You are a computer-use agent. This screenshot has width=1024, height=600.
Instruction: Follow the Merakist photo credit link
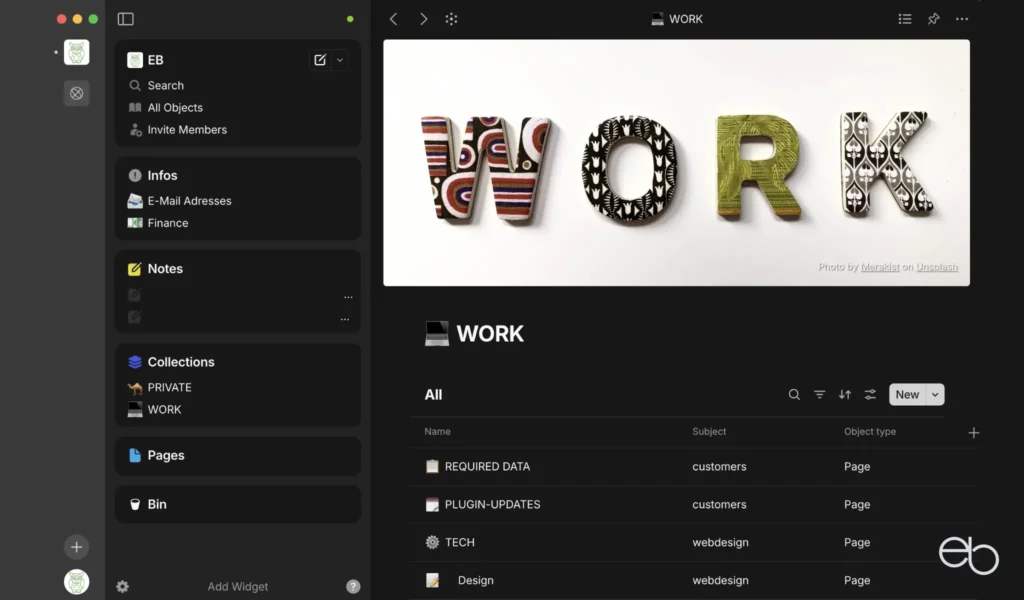[x=880, y=267]
